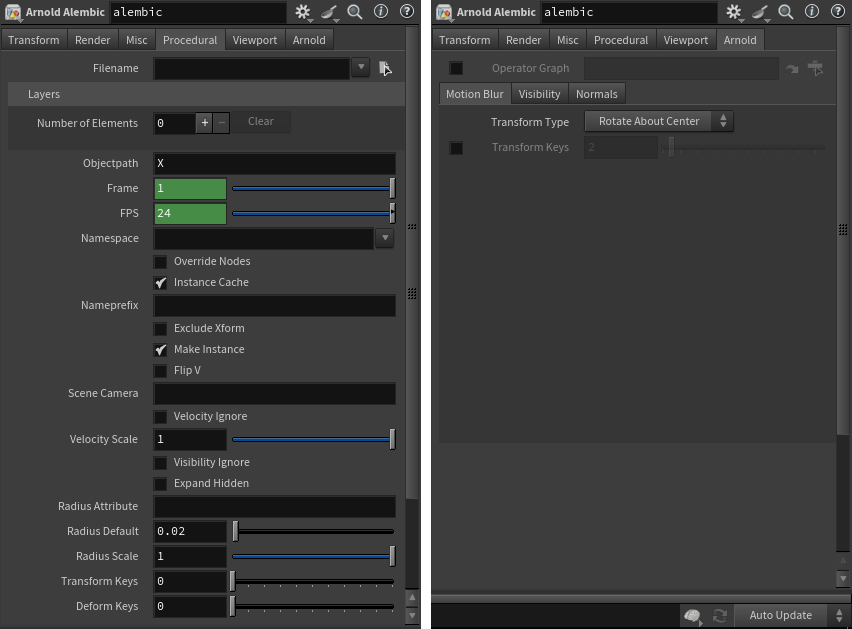Uncheck the Instance Cache checkbox
This screenshot has width=852, height=629.
click(x=160, y=283)
